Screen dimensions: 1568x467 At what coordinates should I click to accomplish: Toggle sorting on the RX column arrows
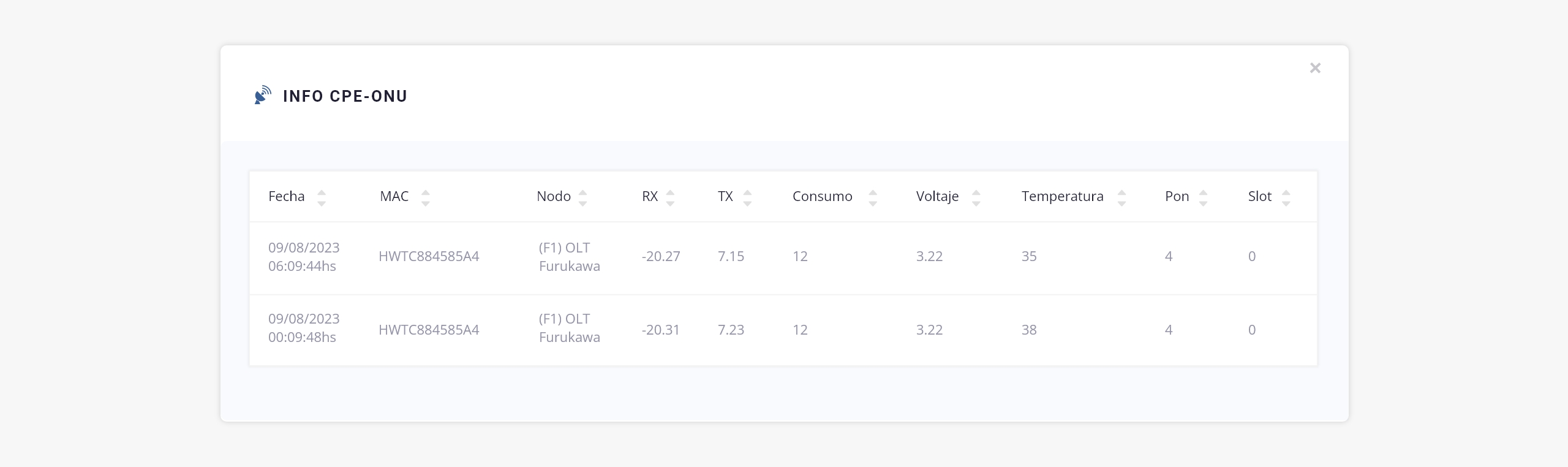[670, 197]
